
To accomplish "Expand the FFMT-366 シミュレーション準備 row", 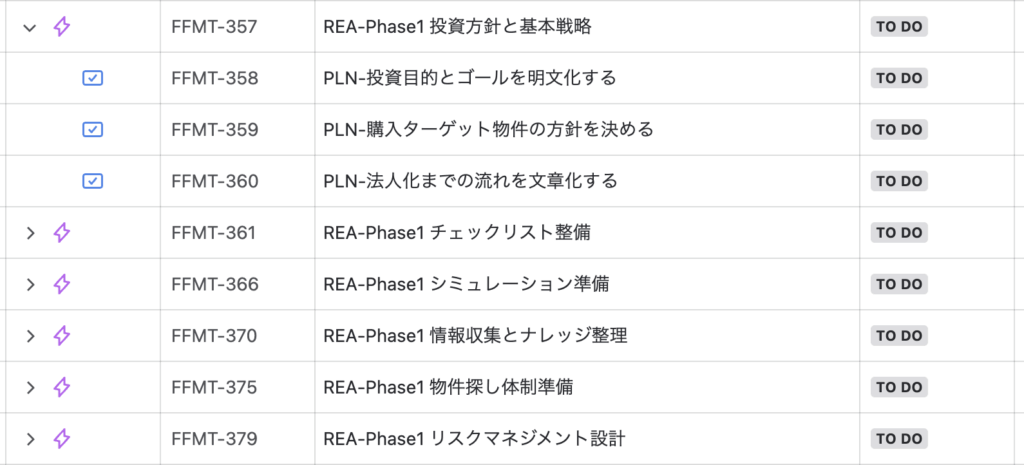I will point(29,284).
